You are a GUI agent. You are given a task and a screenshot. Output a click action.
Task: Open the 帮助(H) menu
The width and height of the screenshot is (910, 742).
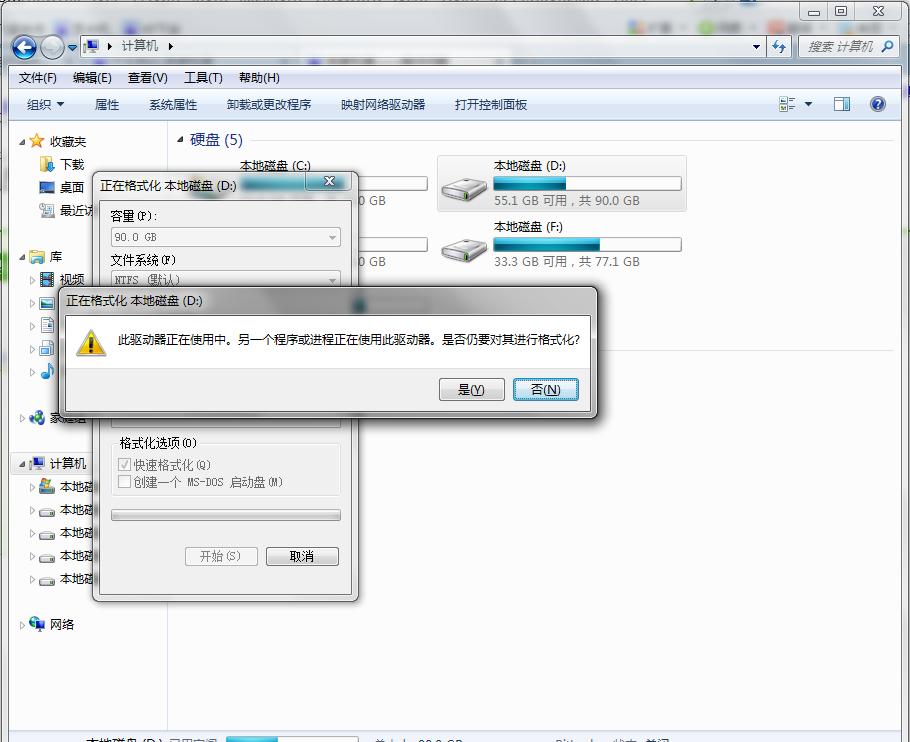259,78
